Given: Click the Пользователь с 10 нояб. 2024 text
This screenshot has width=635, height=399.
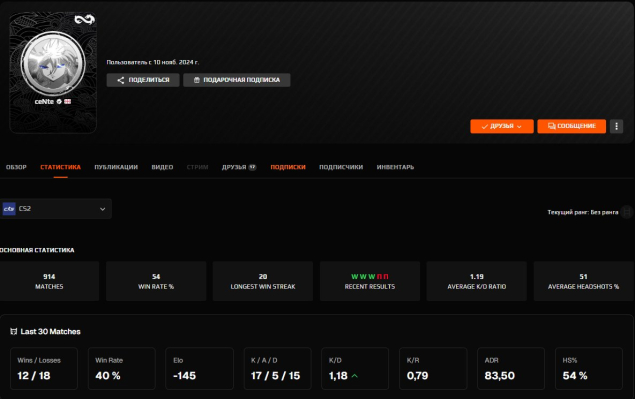Looking at the screenshot, I should (x=153, y=62).
